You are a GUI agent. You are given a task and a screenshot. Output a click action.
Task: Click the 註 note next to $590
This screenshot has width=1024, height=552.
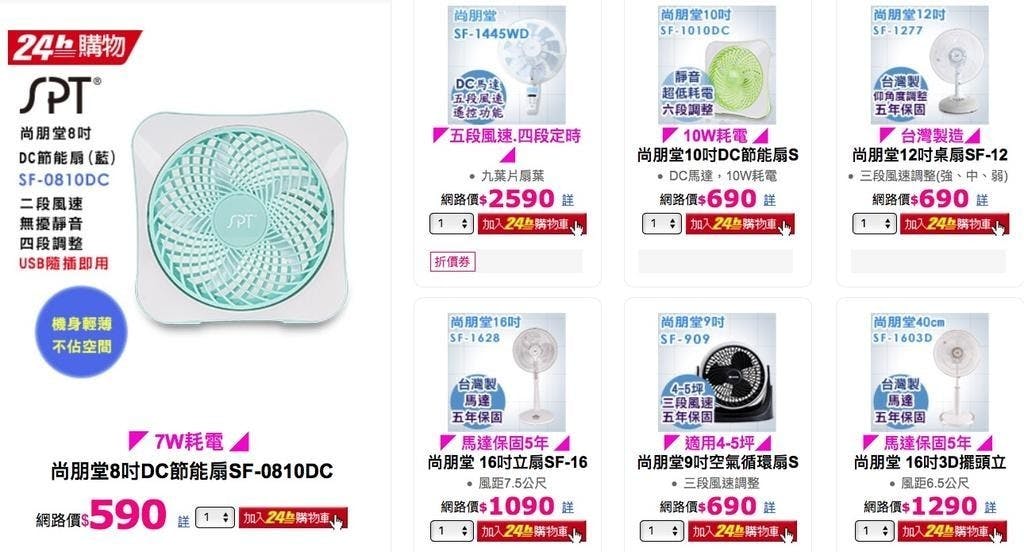click(184, 521)
